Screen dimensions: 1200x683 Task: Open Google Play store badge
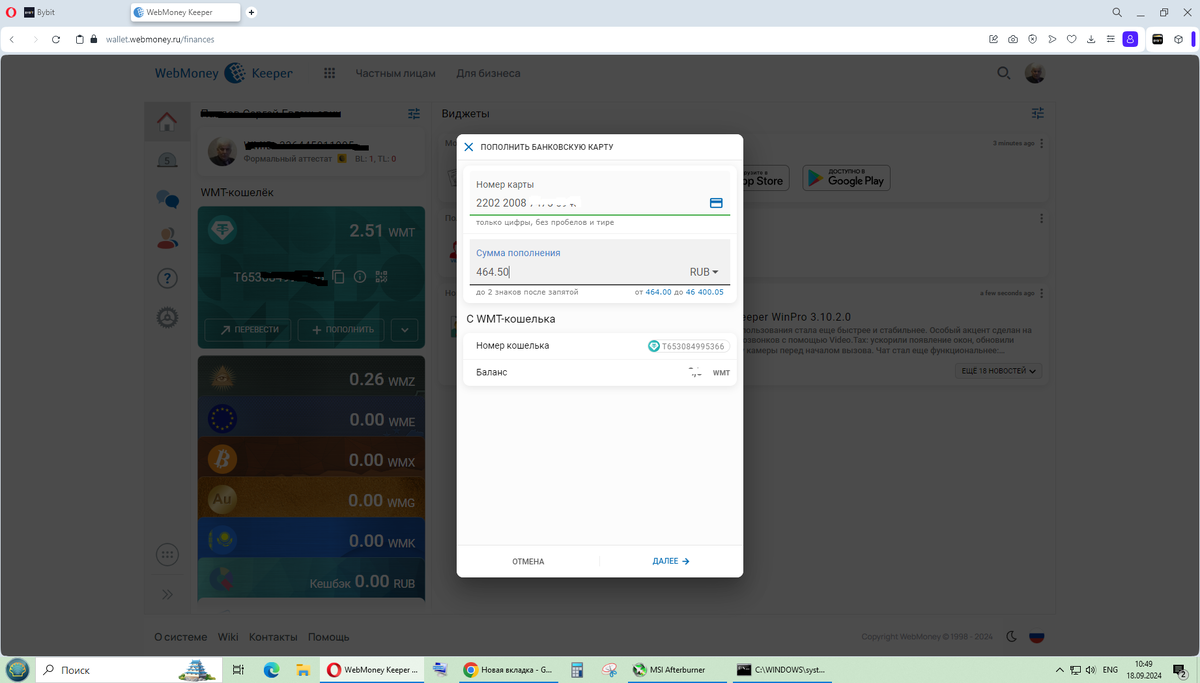(x=846, y=178)
